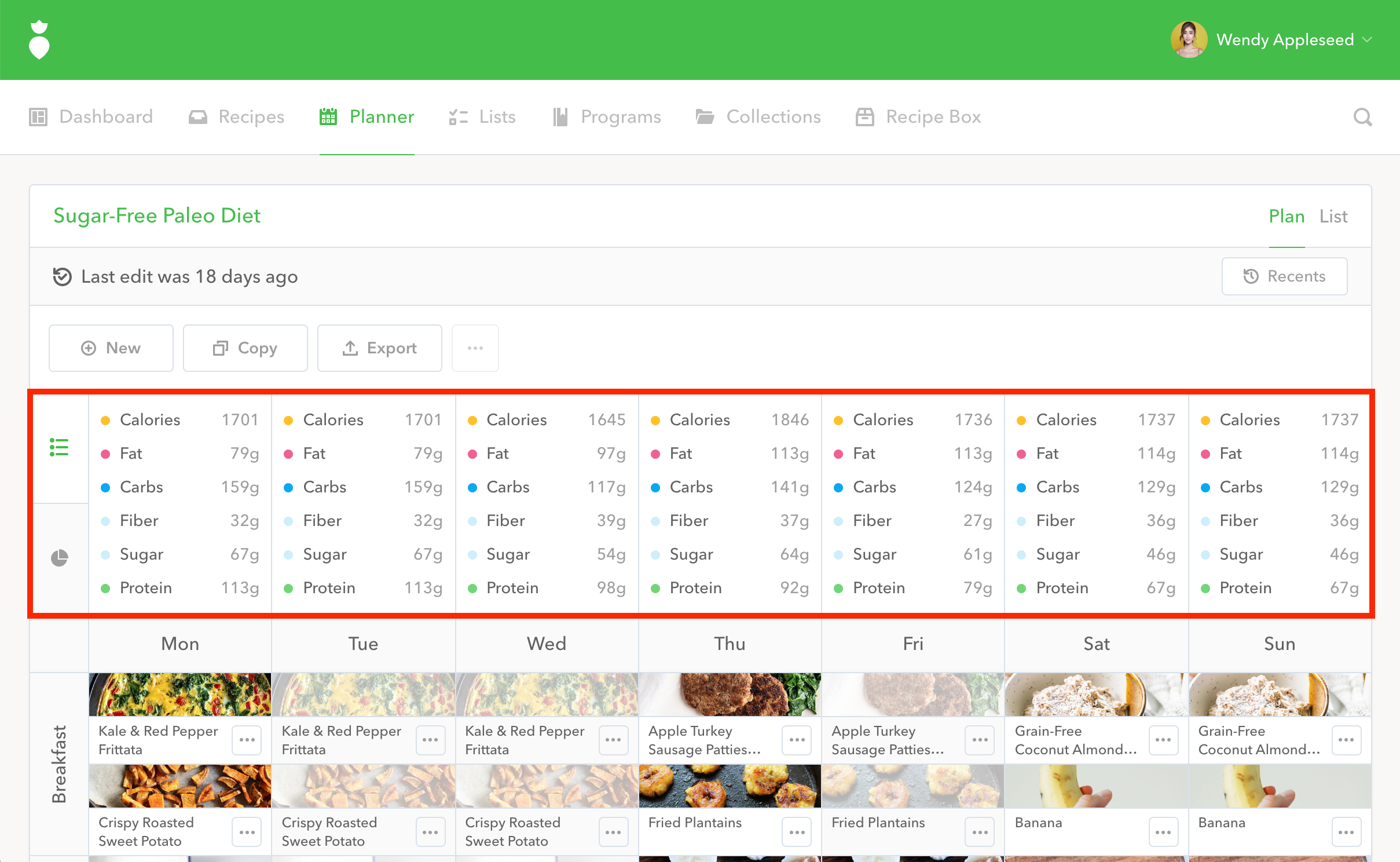
Task: Open Recents
Action: pos(1284,276)
